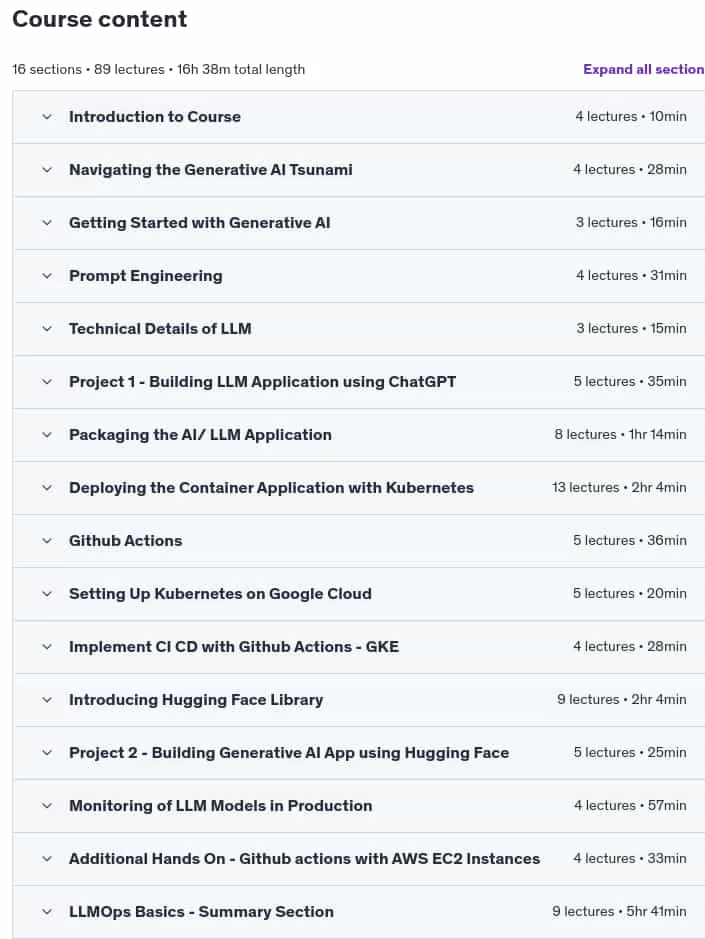The image size is (705, 939).
Task: Open LLMOps Basics - Summary Section title
Action: click(x=201, y=912)
